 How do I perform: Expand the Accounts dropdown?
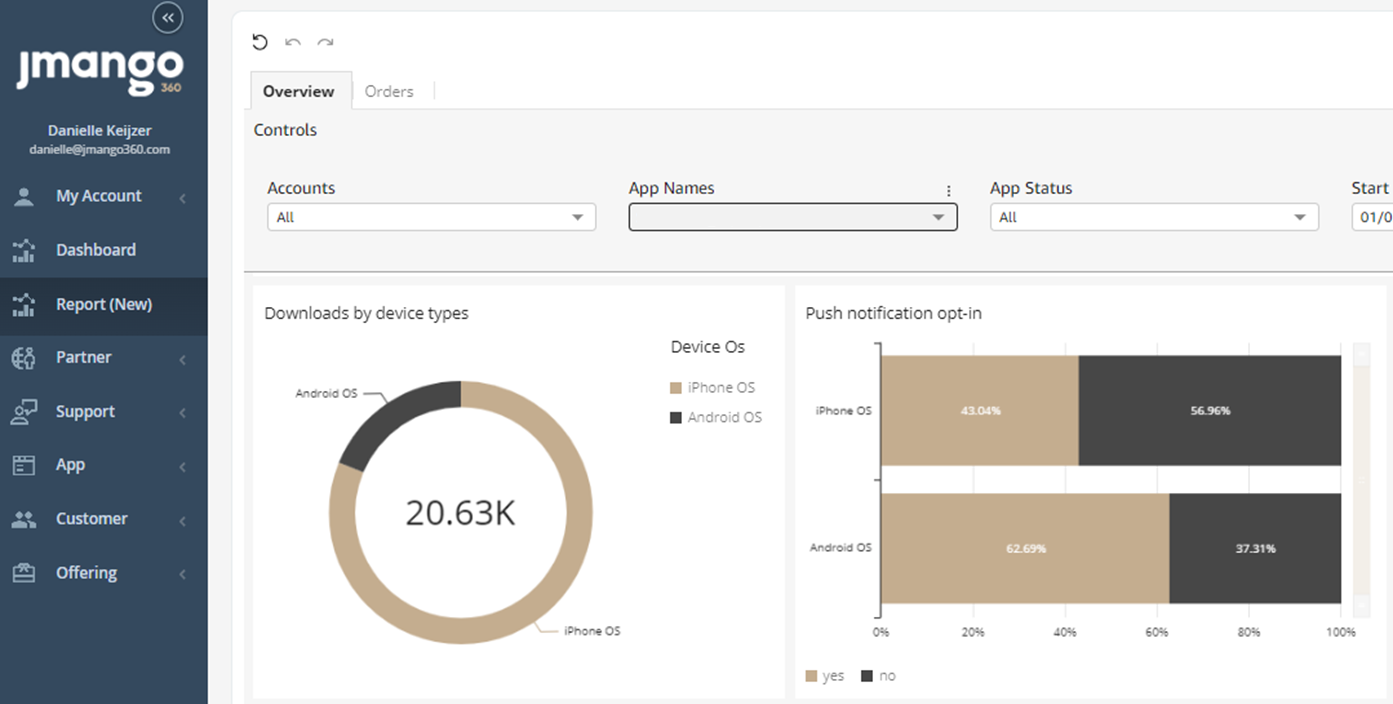pyautogui.click(x=431, y=217)
